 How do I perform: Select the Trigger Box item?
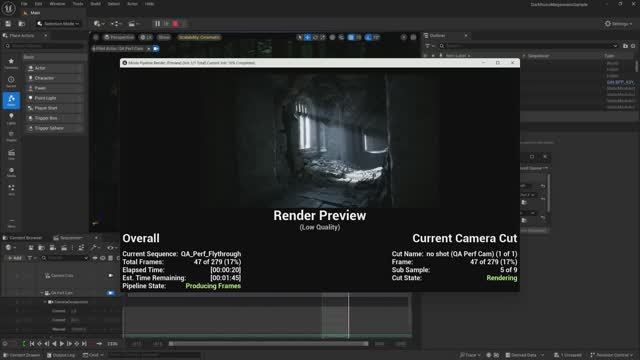54,118
